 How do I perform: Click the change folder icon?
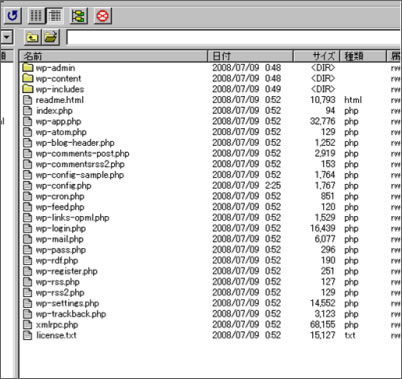pos(51,37)
